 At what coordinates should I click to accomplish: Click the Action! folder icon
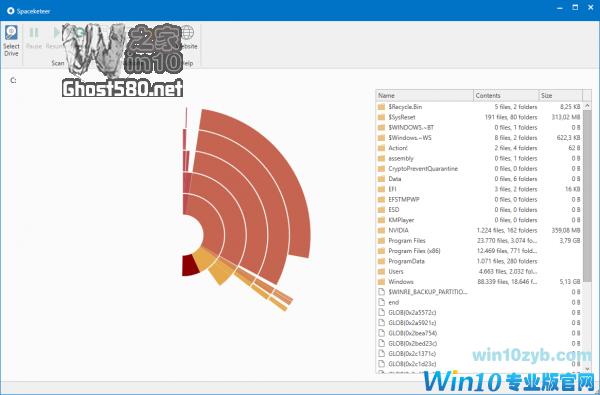(381, 148)
